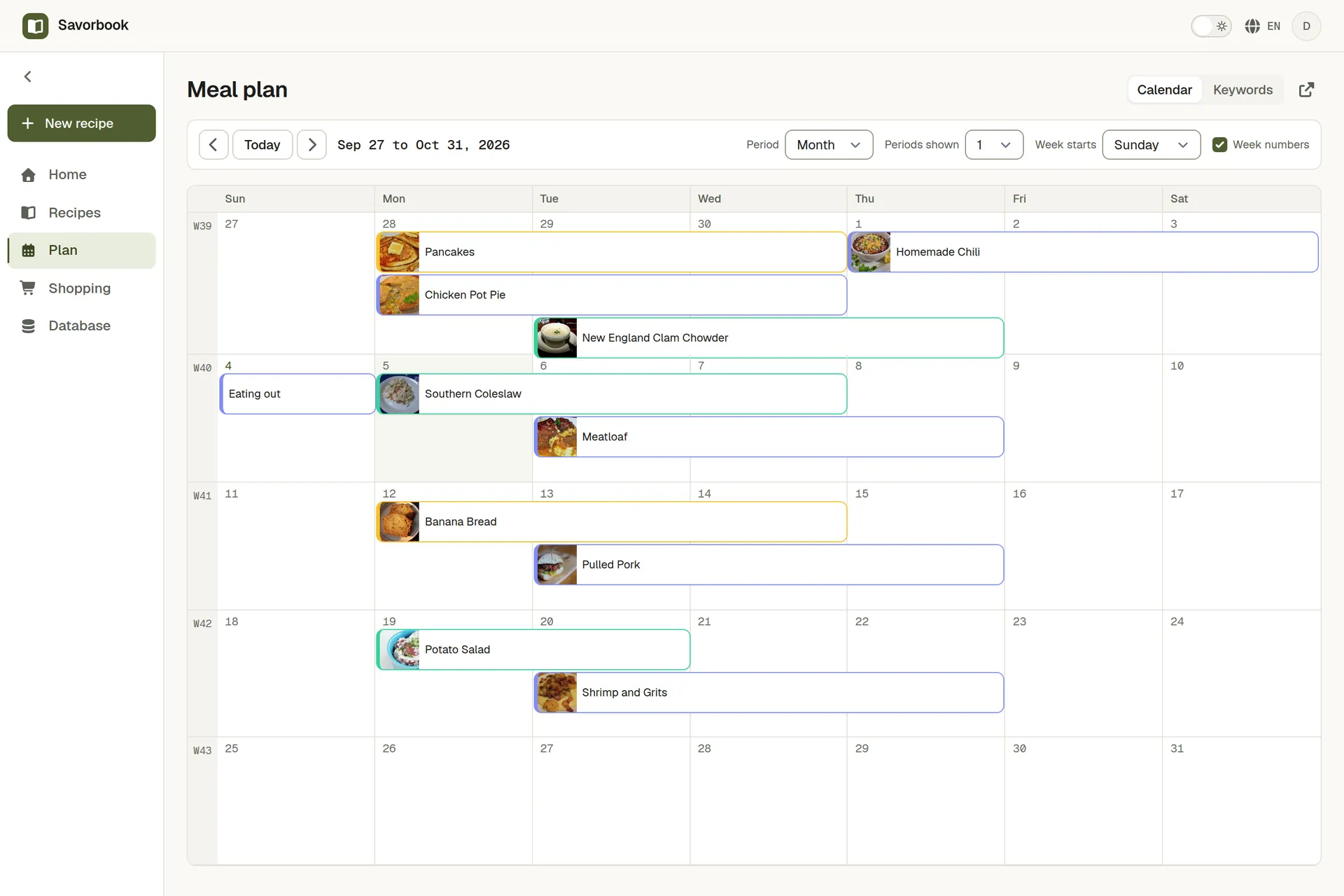This screenshot has height=896, width=1344.
Task: Click the date range Sep 27 to Oct 31 text
Action: click(x=423, y=145)
